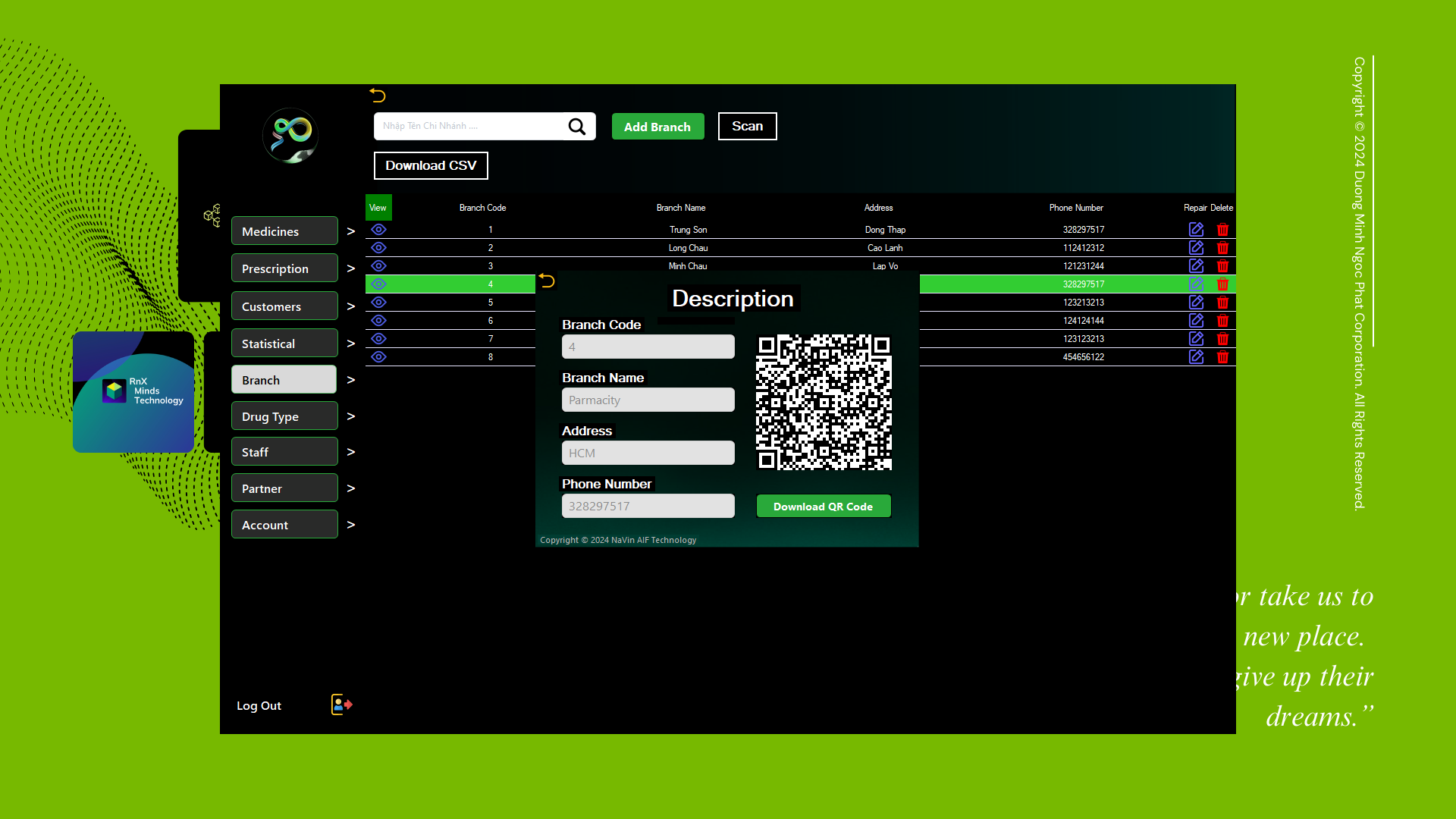Click the back arrow above the search bar
1456x819 pixels.
coord(378,96)
